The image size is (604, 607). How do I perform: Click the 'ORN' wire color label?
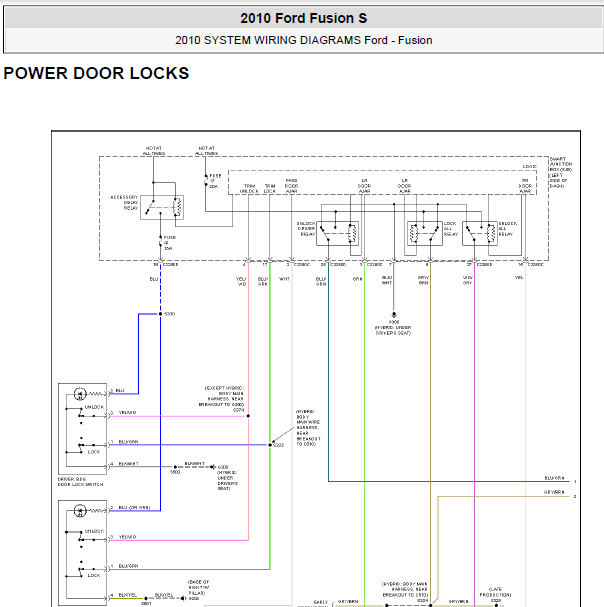point(357,279)
